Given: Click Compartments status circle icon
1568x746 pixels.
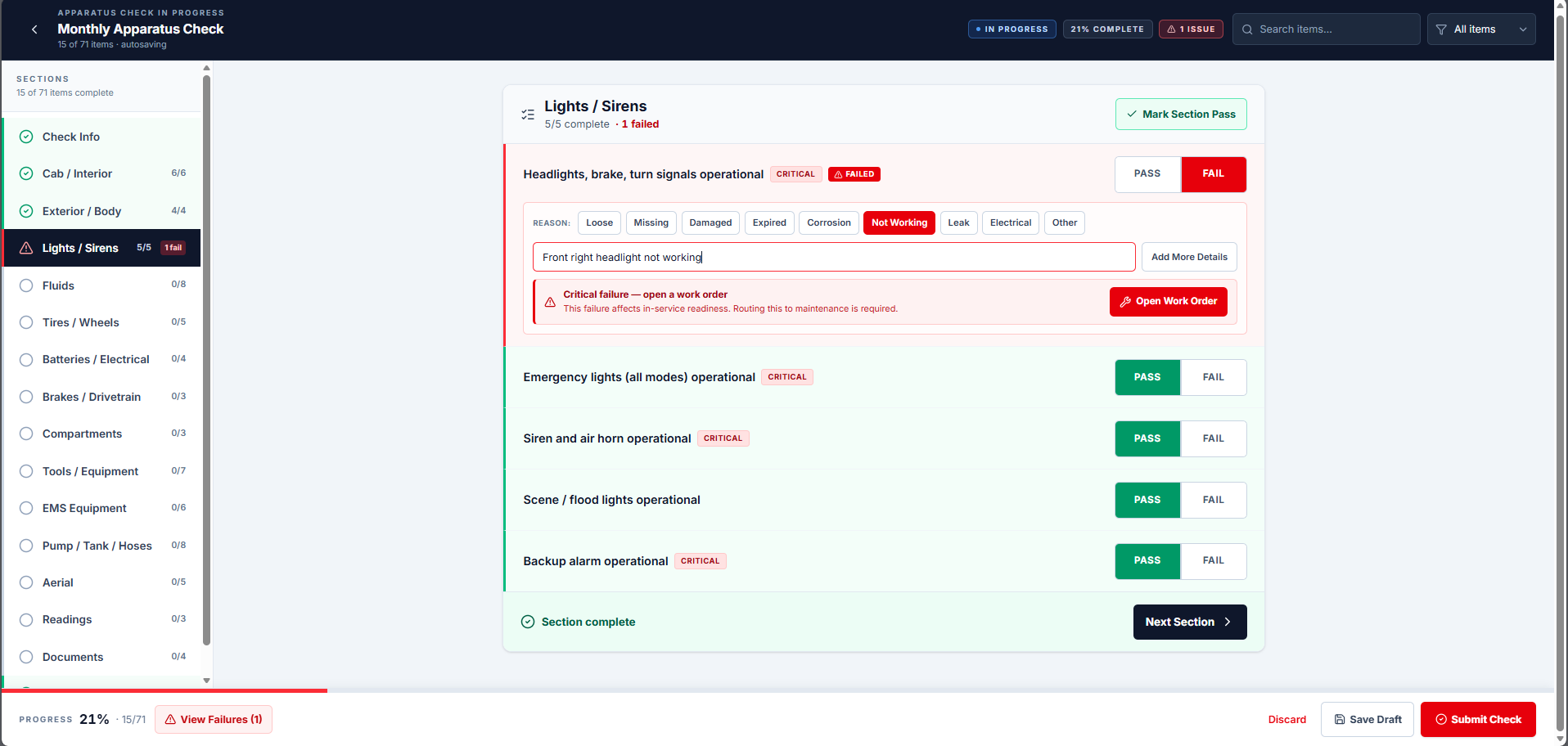Looking at the screenshot, I should pyautogui.click(x=26, y=434).
